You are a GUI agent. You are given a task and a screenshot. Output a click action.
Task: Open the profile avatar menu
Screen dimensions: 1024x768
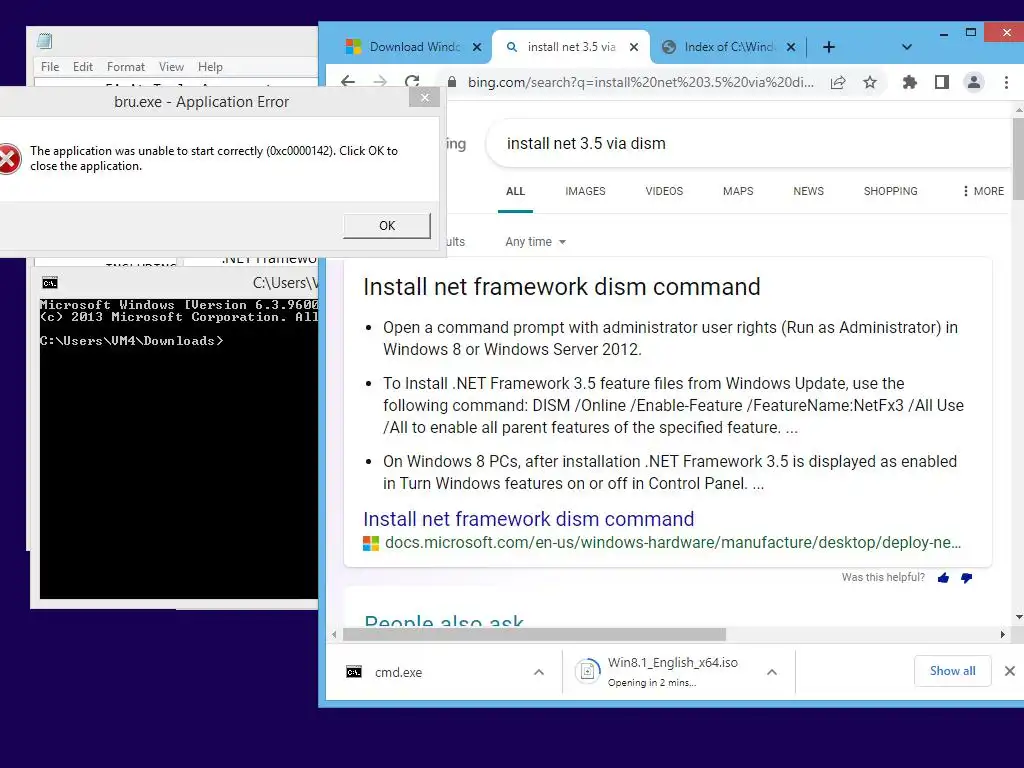973,82
